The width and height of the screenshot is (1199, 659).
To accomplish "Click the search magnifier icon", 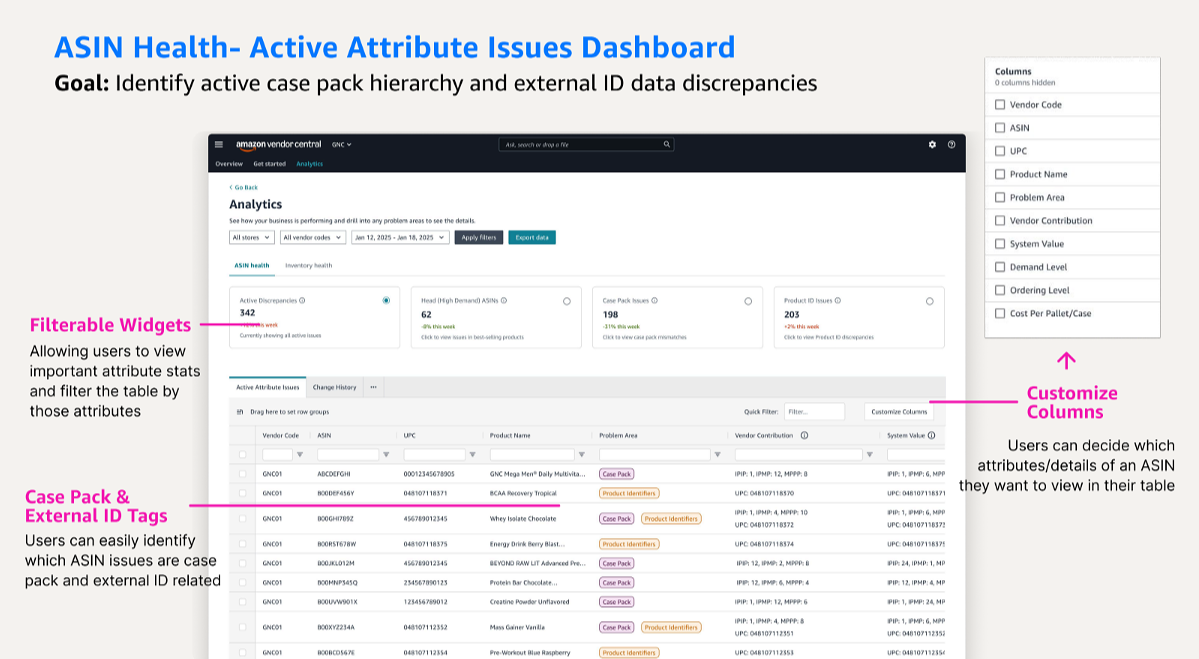I will pyautogui.click(x=667, y=144).
